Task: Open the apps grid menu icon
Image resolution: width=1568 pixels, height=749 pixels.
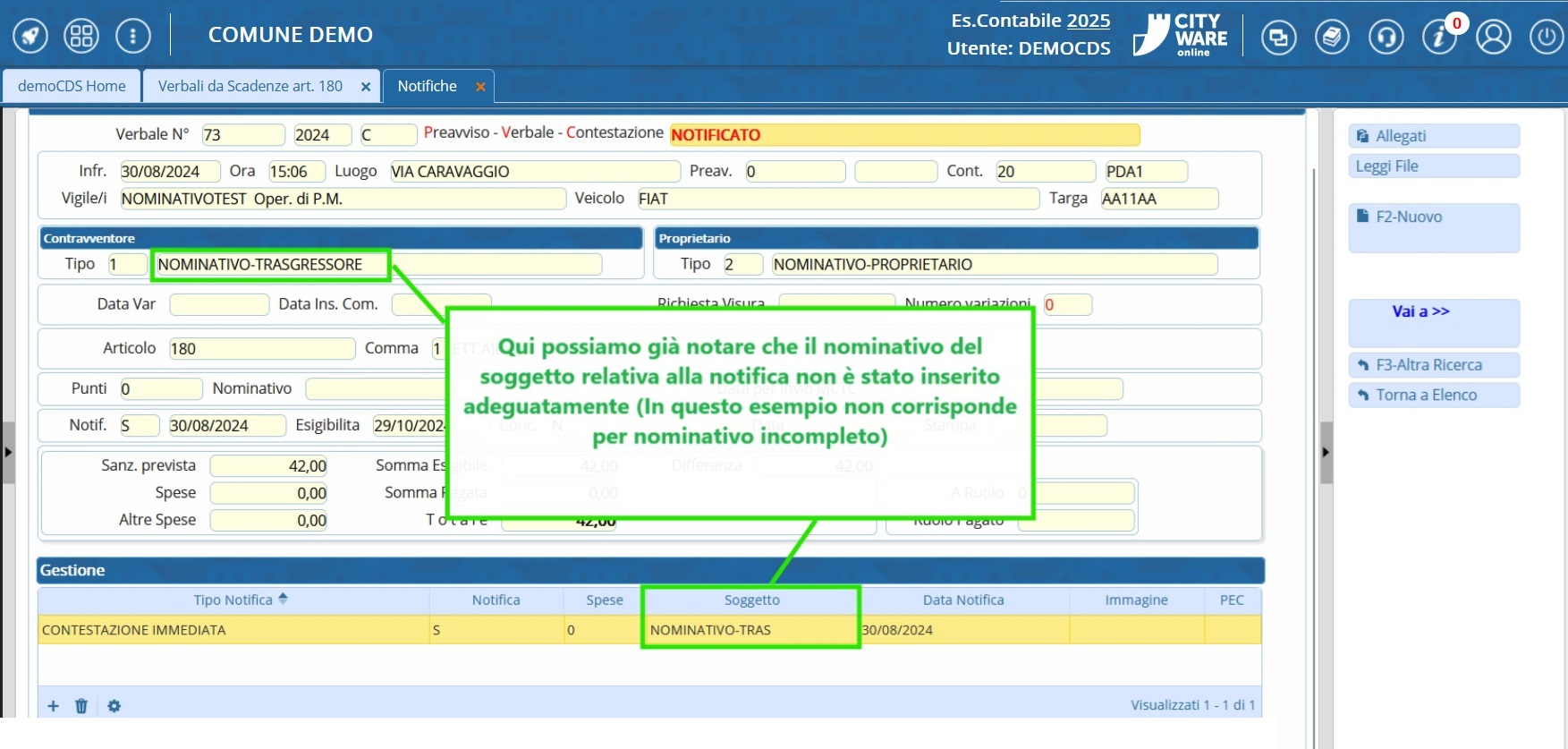Action: tap(81, 36)
